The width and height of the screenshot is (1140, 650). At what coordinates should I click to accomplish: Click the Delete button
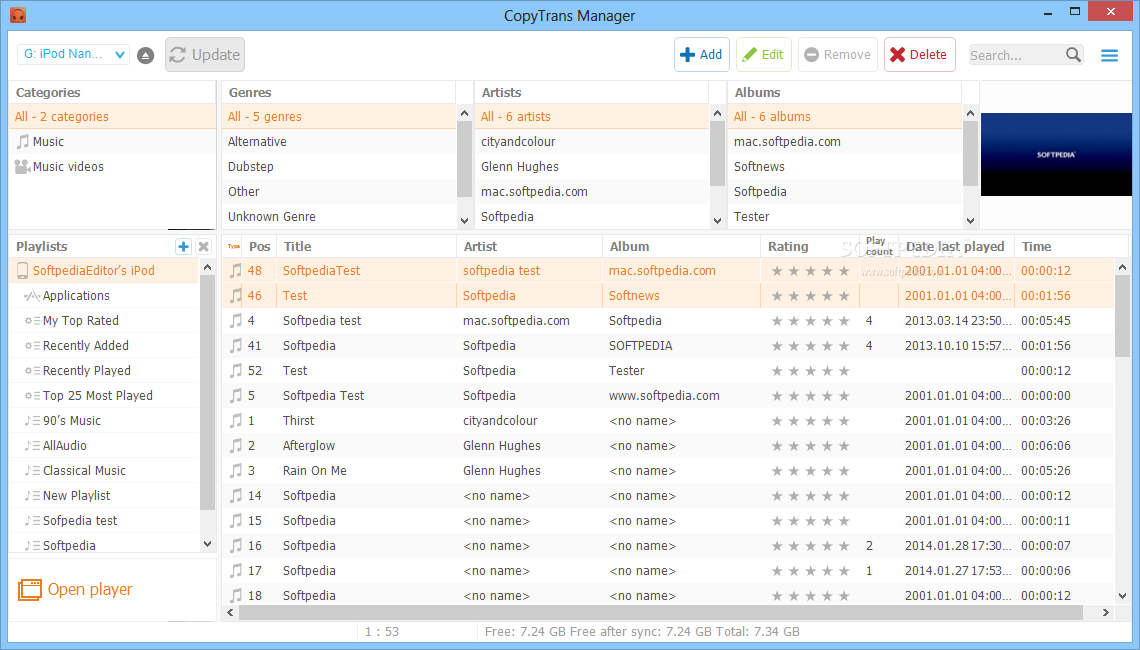pos(920,55)
